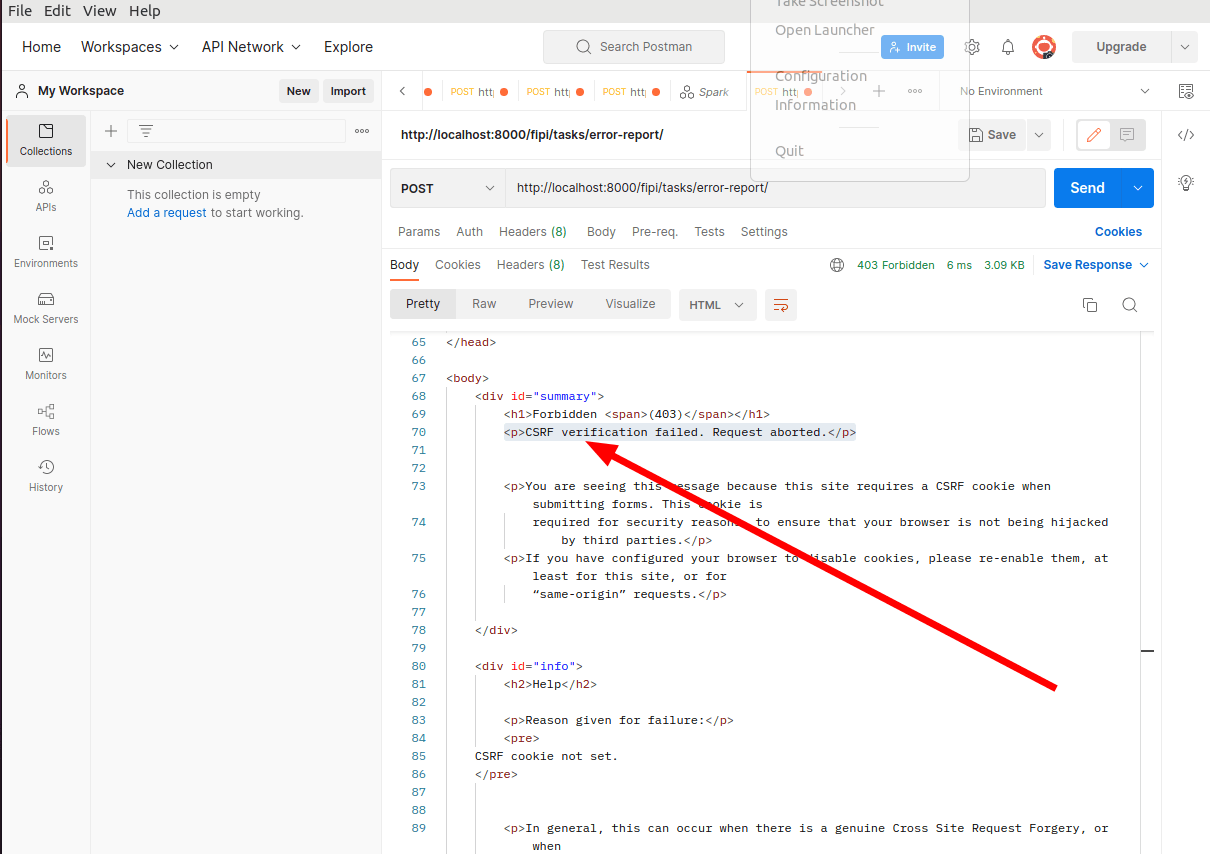Click the network globe icon near status

pyautogui.click(x=837, y=265)
